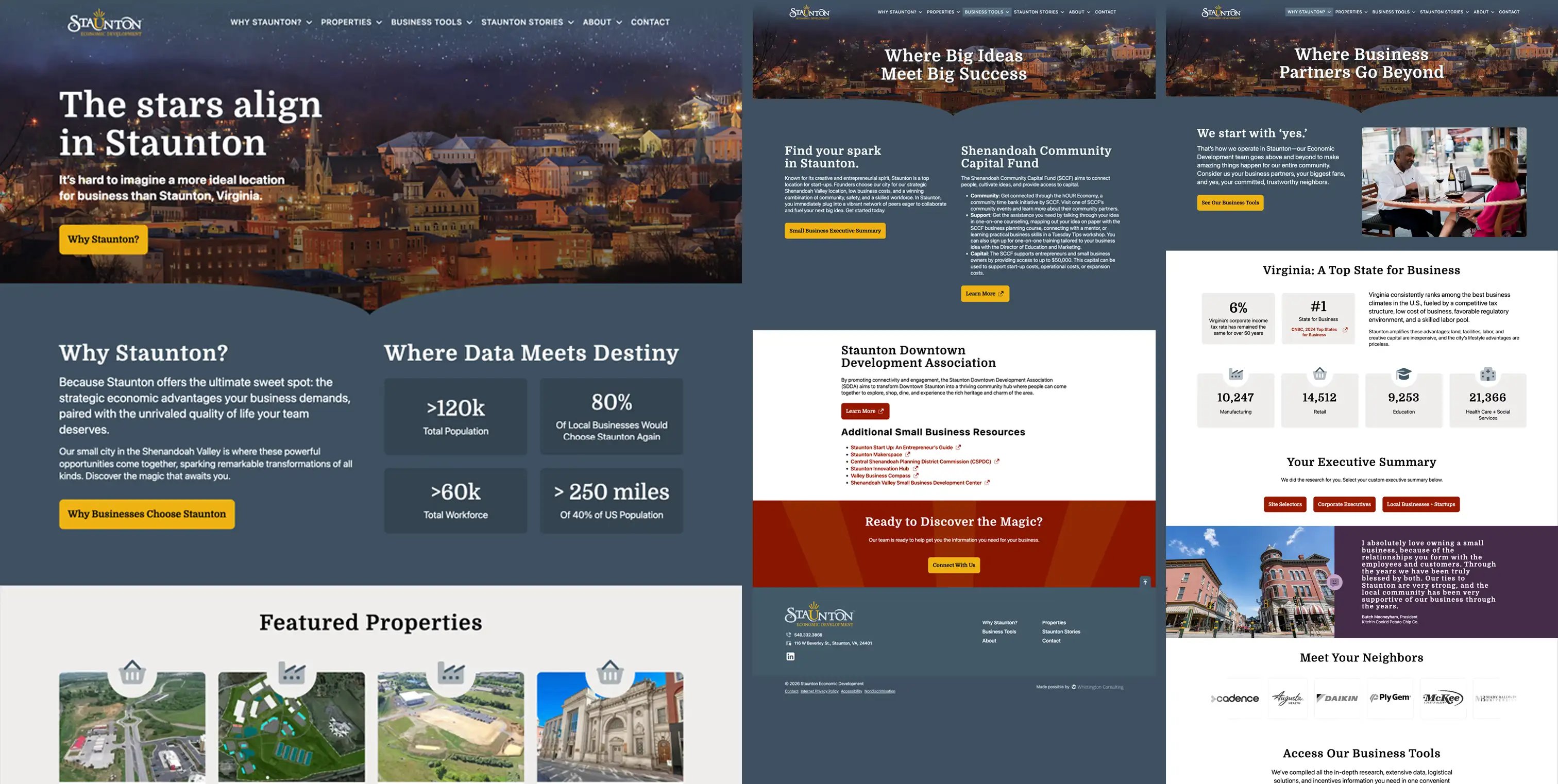Click yellow Learn More under Capital Fund

pyautogui.click(x=985, y=294)
